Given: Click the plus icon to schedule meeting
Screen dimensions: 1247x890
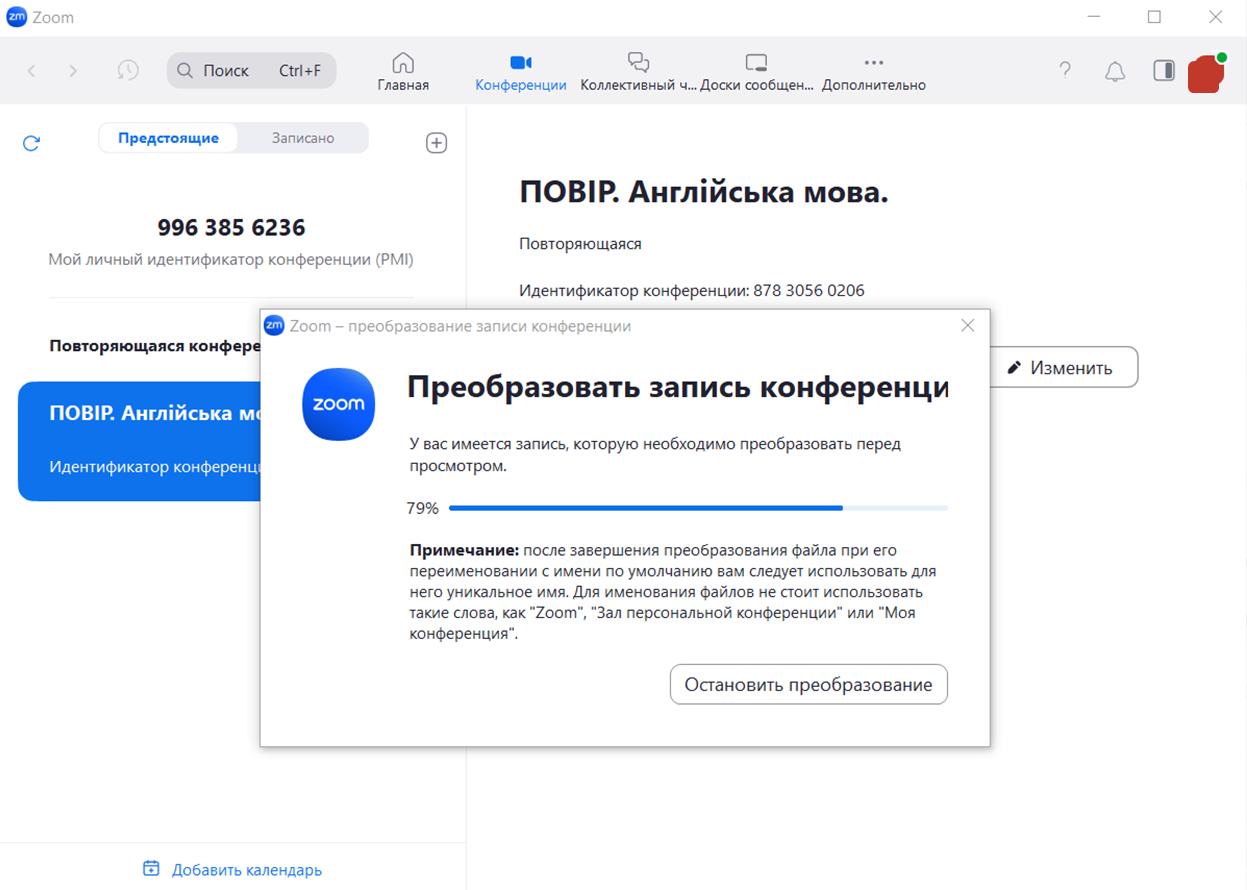Looking at the screenshot, I should tap(437, 143).
